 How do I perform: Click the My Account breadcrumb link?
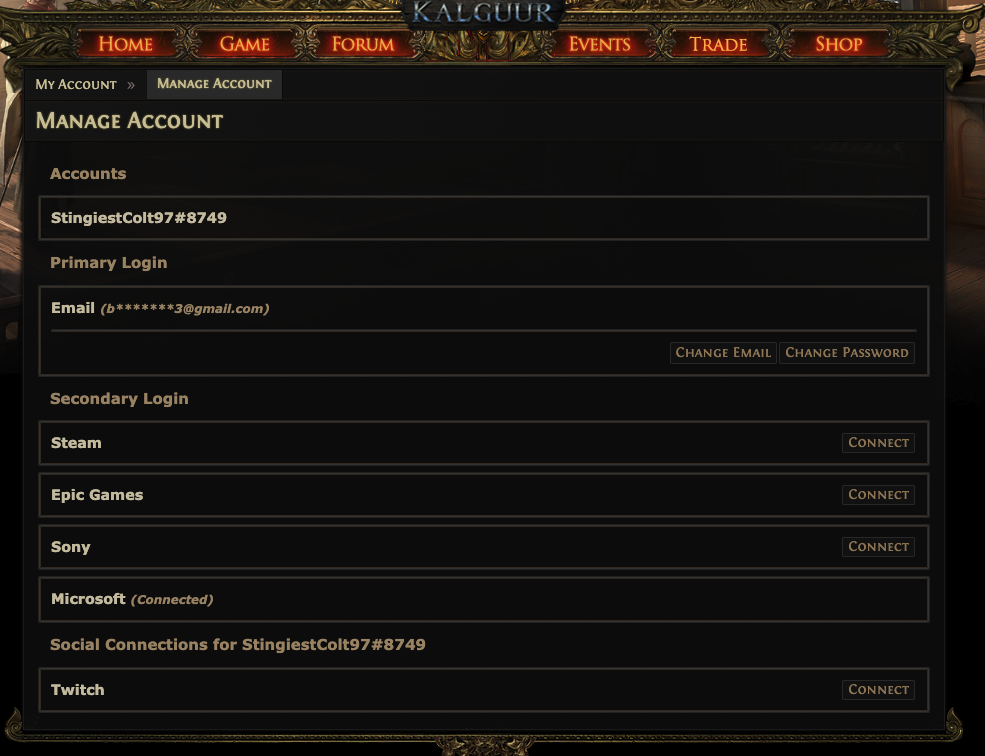pyautogui.click(x=76, y=84)
